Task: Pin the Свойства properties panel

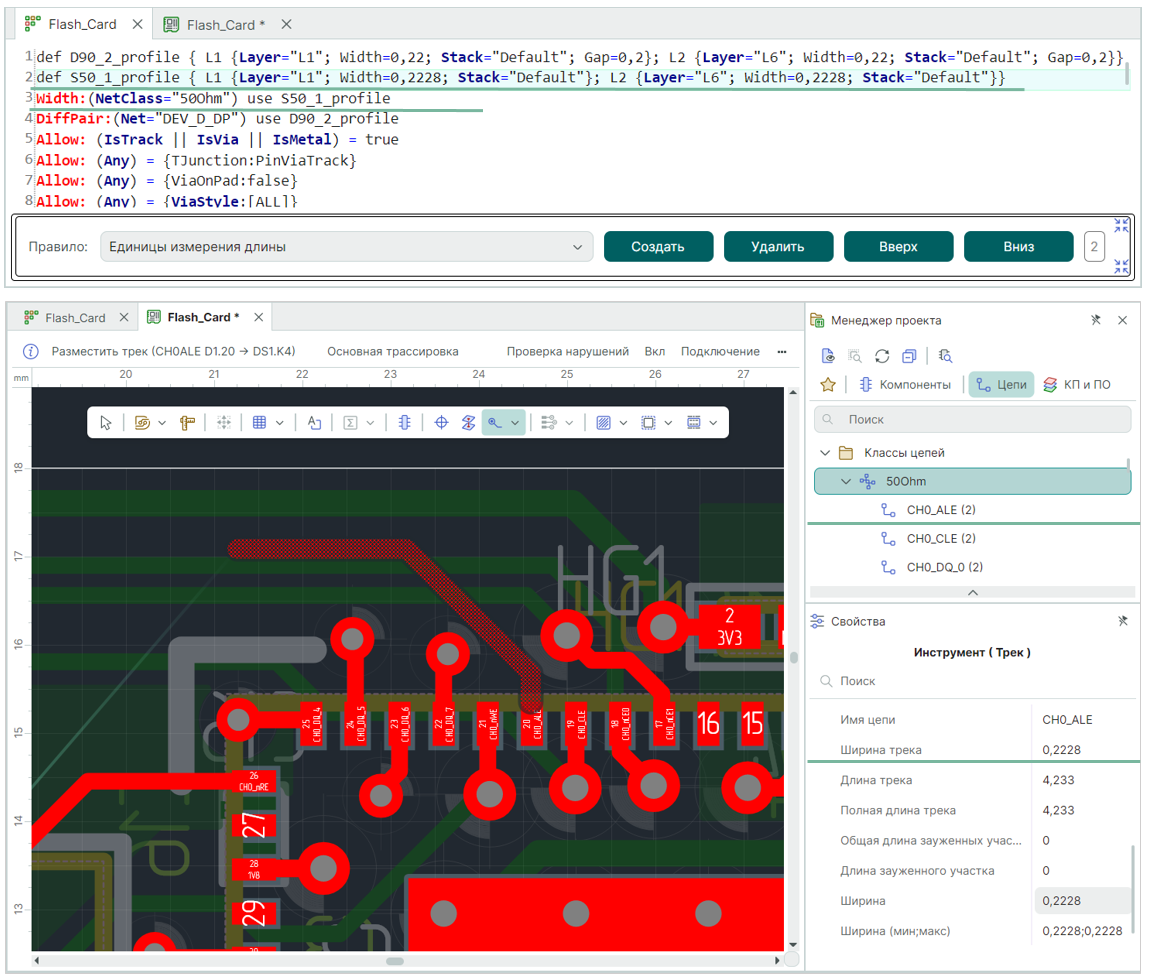Action: [x=1123, y=621]
